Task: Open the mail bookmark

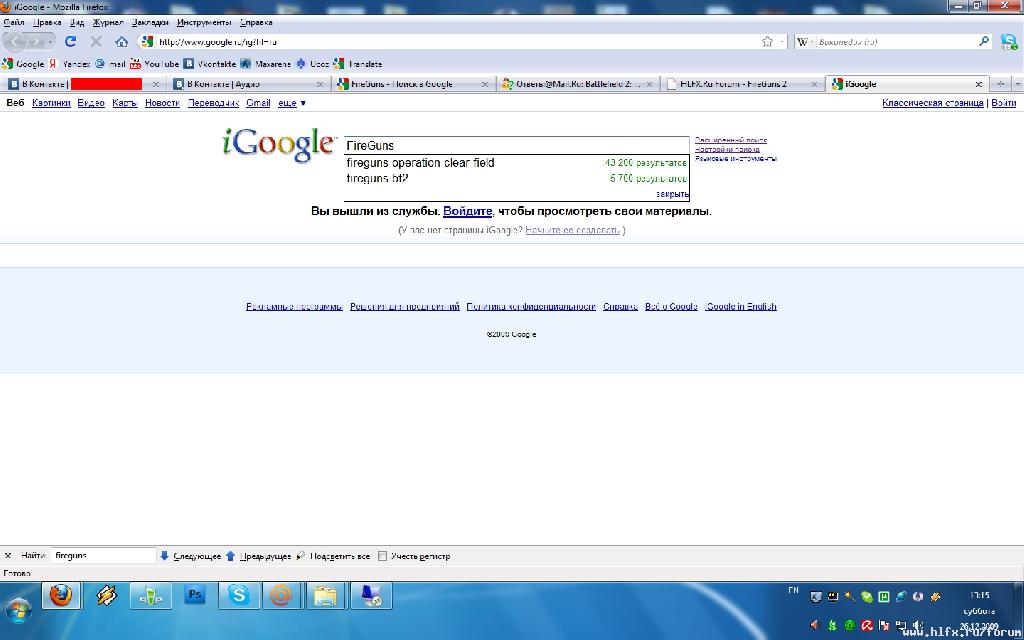Action: 110,64
